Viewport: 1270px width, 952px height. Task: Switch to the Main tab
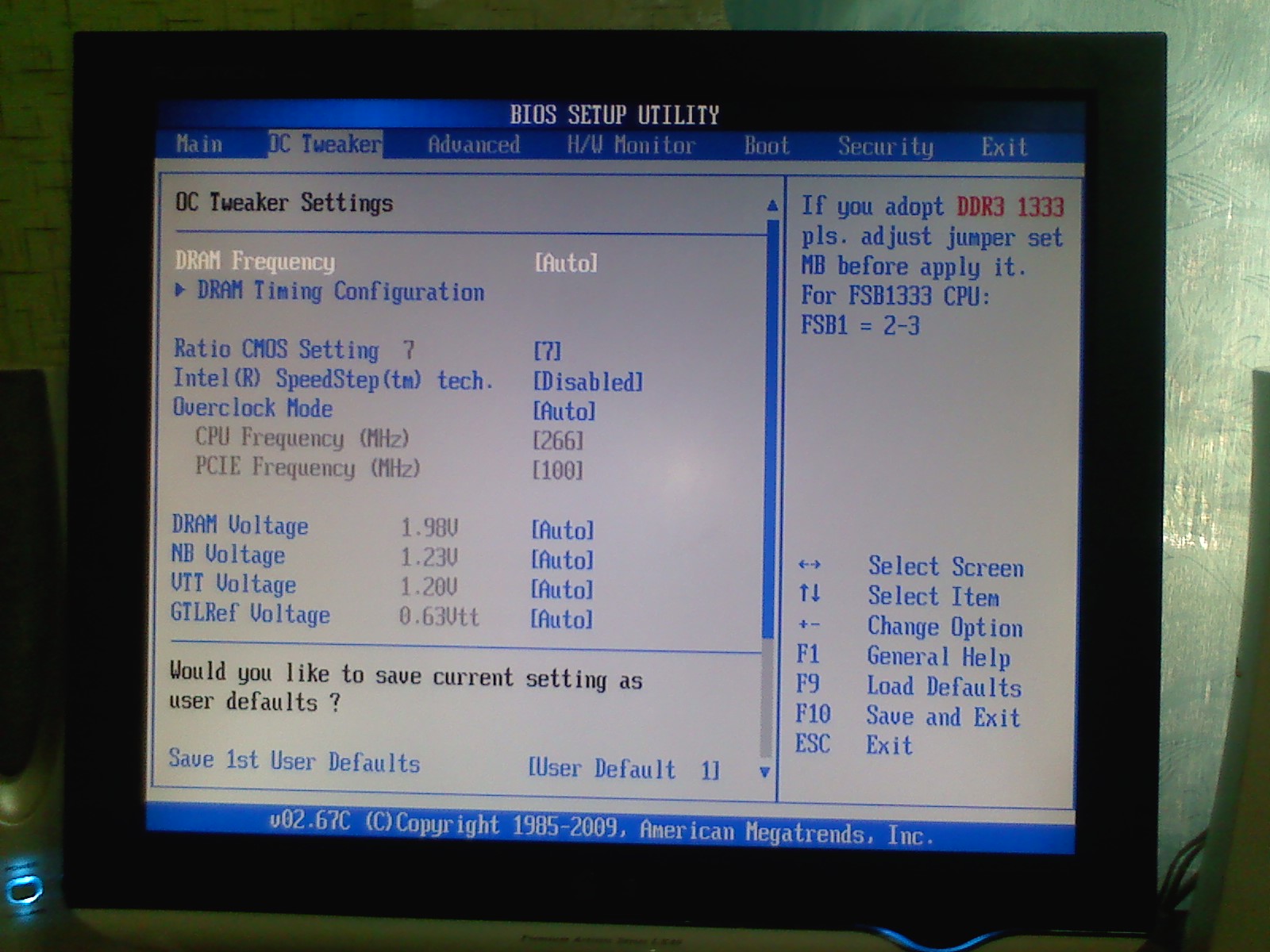click(x=199, y=144)
